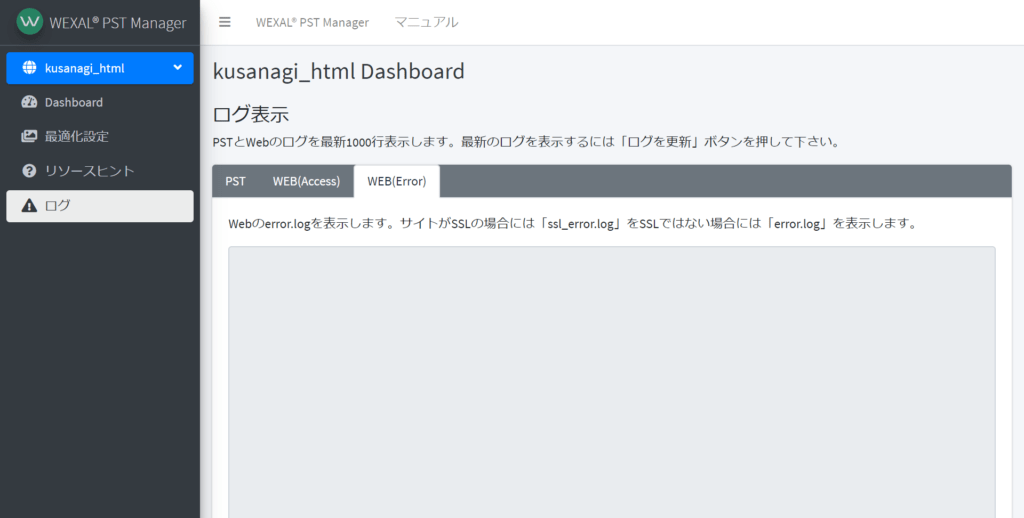Open the マニュアル link in top bar

point(426,22)
